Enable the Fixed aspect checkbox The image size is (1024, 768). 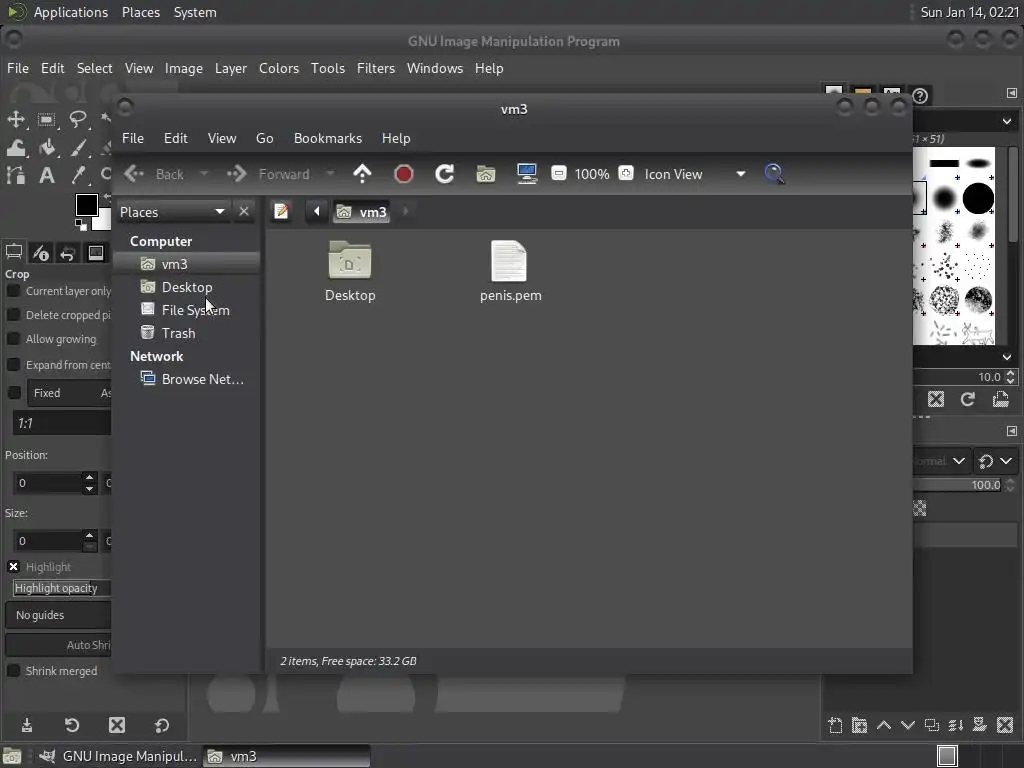coord(13,393)
